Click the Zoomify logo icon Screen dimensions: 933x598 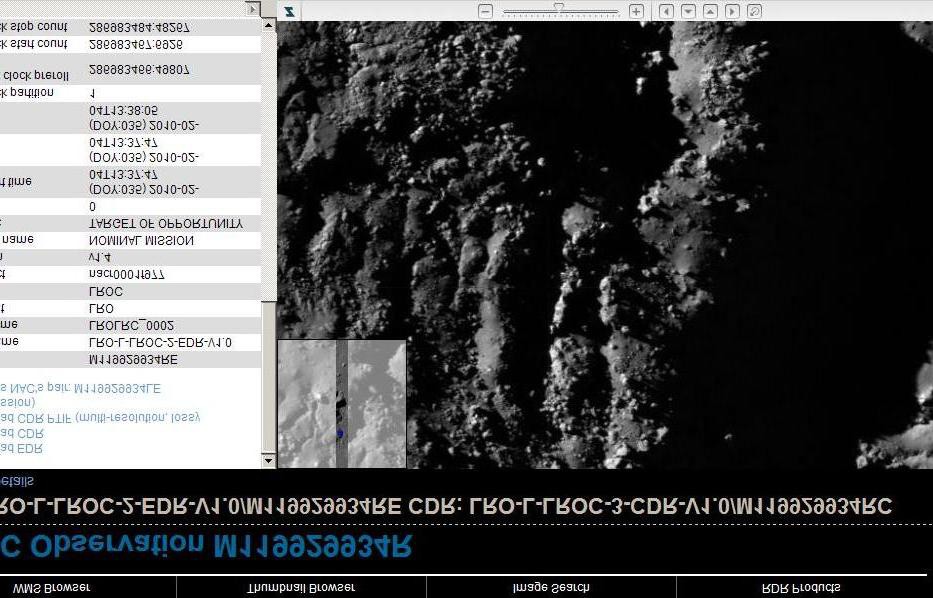click(289, 11)
